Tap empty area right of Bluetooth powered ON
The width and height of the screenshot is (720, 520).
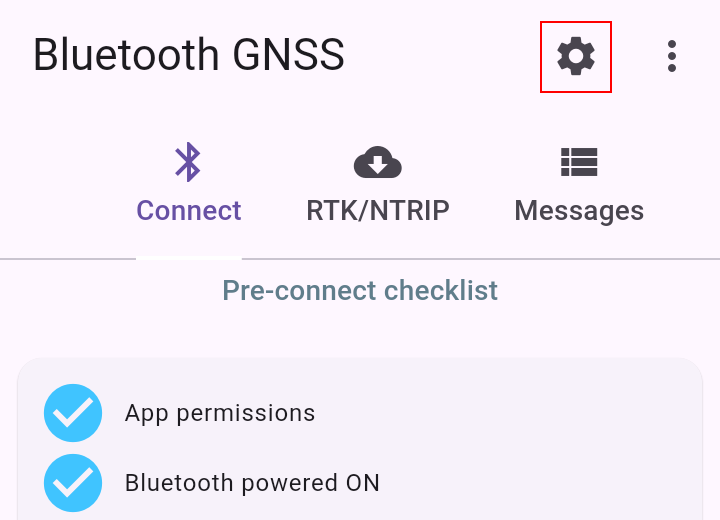click(x=537, y=483)
